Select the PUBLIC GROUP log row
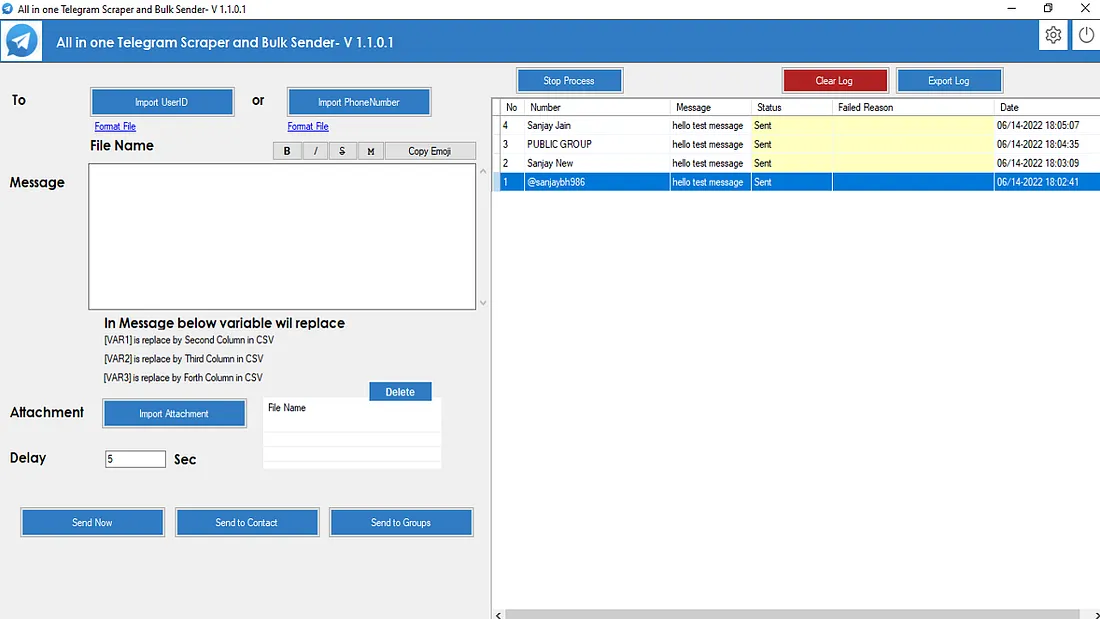Image resolution: width=1100 pixels, height=619 pixels. 796,145
